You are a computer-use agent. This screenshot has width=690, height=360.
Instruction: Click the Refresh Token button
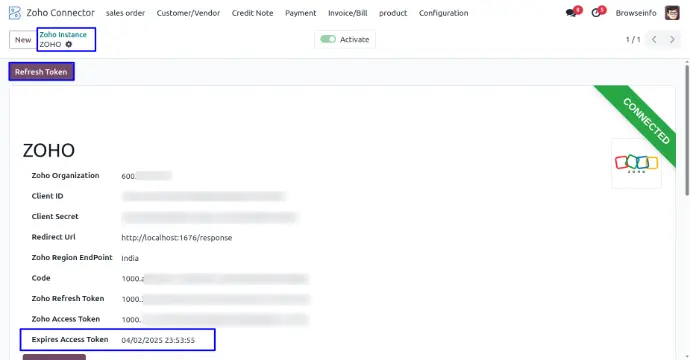click(41, 72)
